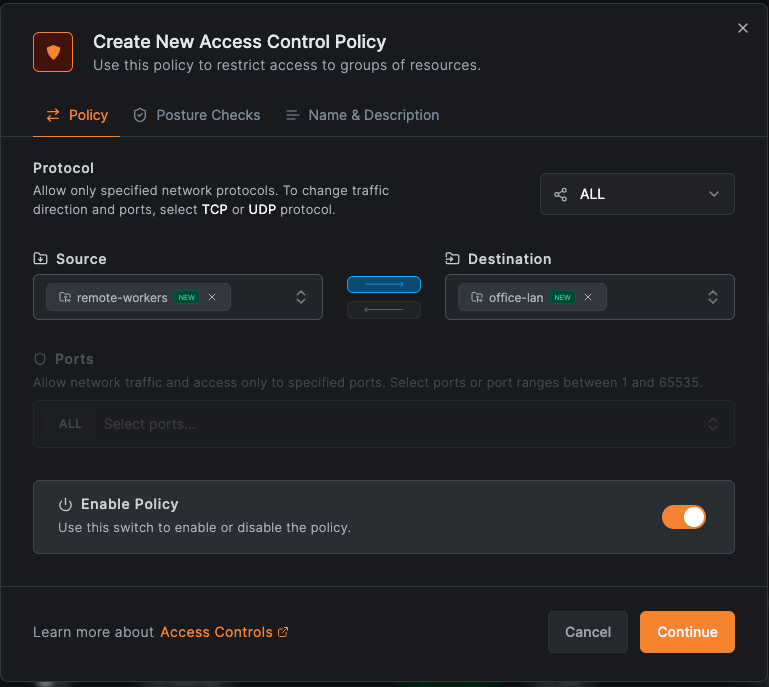The image size is (769, 687).
Task: Remove office-lan group with its X icon
Action: point(588,297)
